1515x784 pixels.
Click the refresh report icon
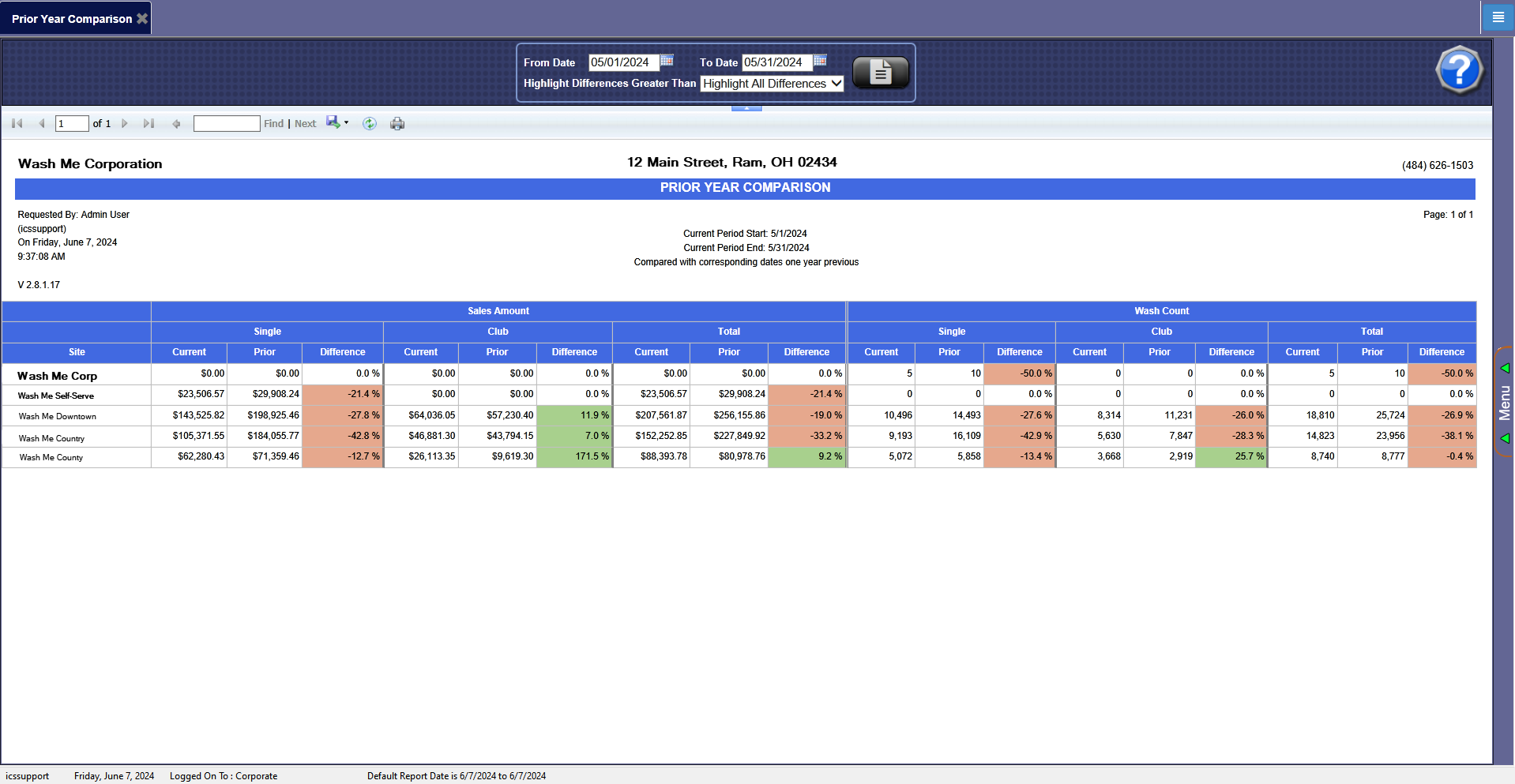coord(369,123)
